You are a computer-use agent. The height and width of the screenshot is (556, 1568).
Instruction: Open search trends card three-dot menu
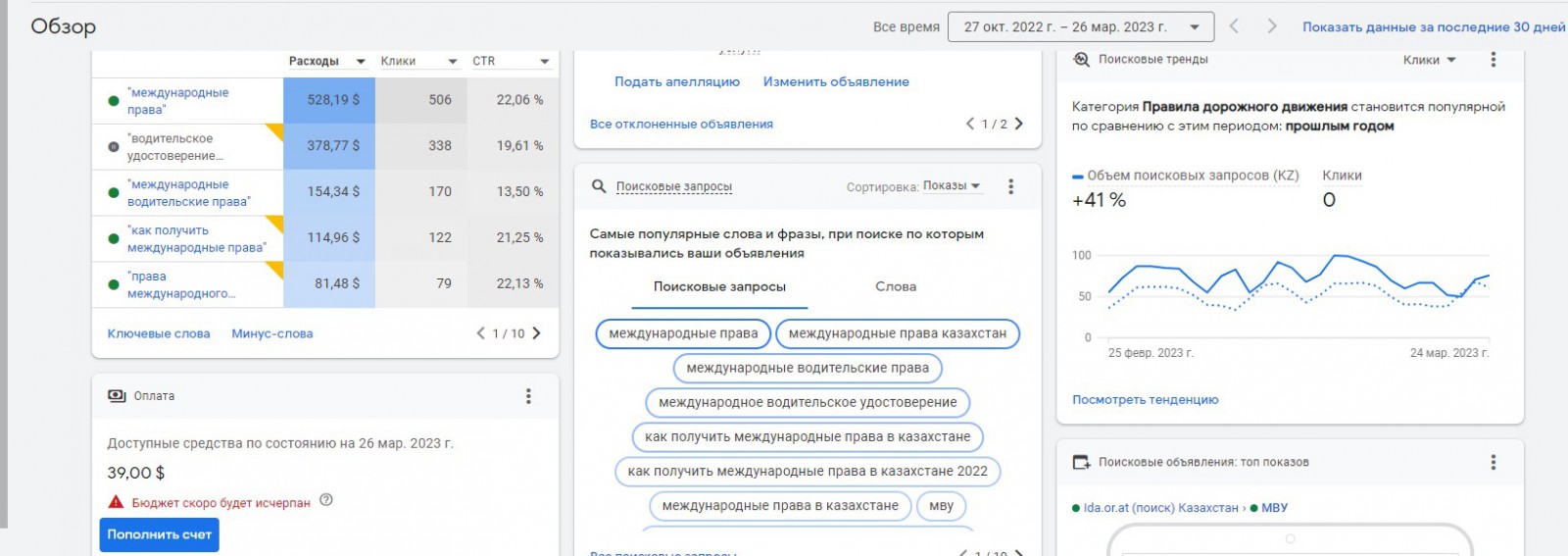[x=1494, y=60]
